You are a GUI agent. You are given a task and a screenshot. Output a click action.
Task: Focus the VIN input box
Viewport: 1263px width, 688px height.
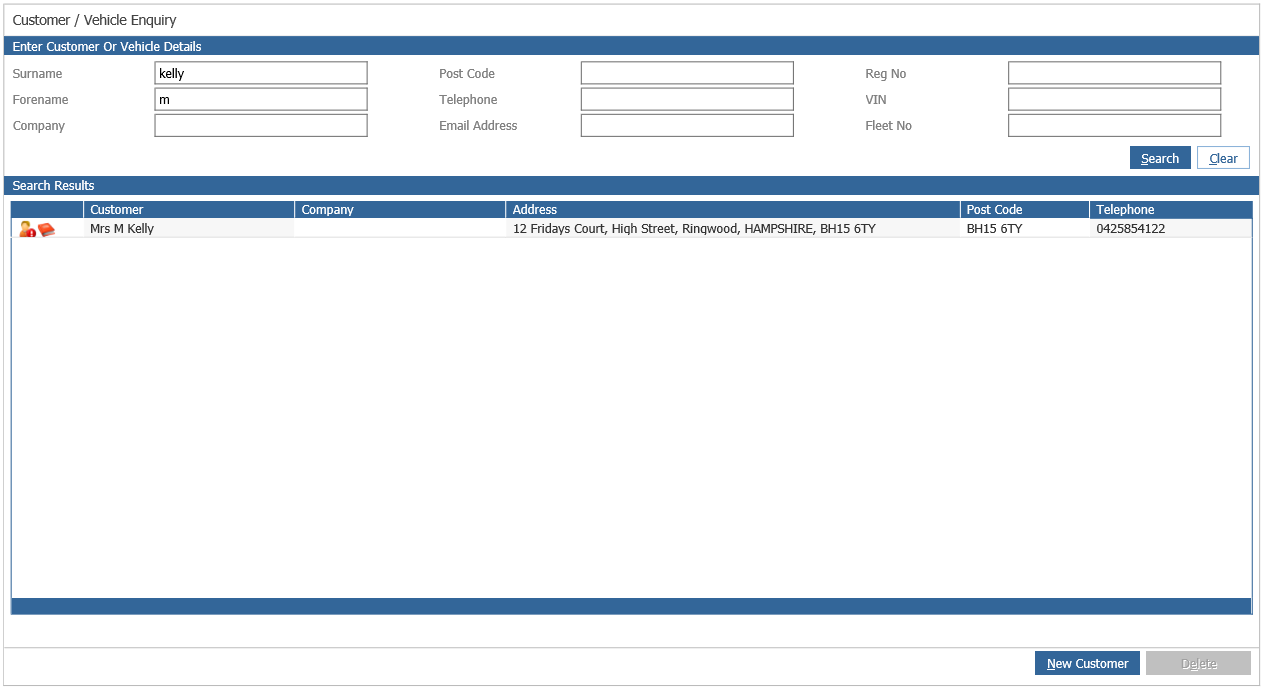(x=1114, y=99)
